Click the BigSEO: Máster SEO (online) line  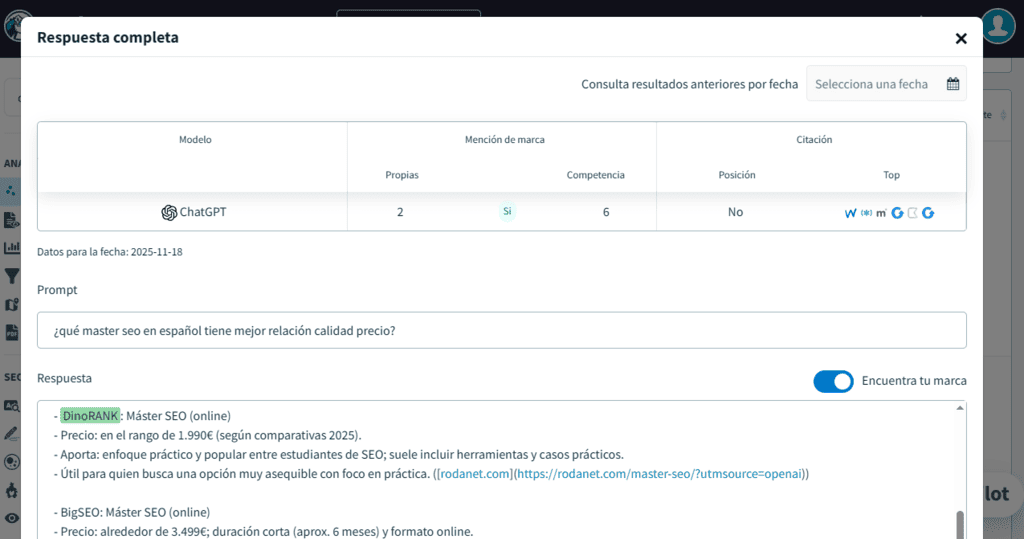132,512
